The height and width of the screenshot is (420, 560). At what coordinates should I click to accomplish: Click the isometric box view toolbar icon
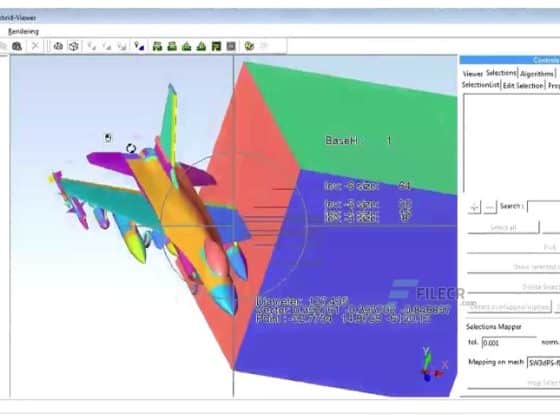pyautogui.click(x=74, y=46)
